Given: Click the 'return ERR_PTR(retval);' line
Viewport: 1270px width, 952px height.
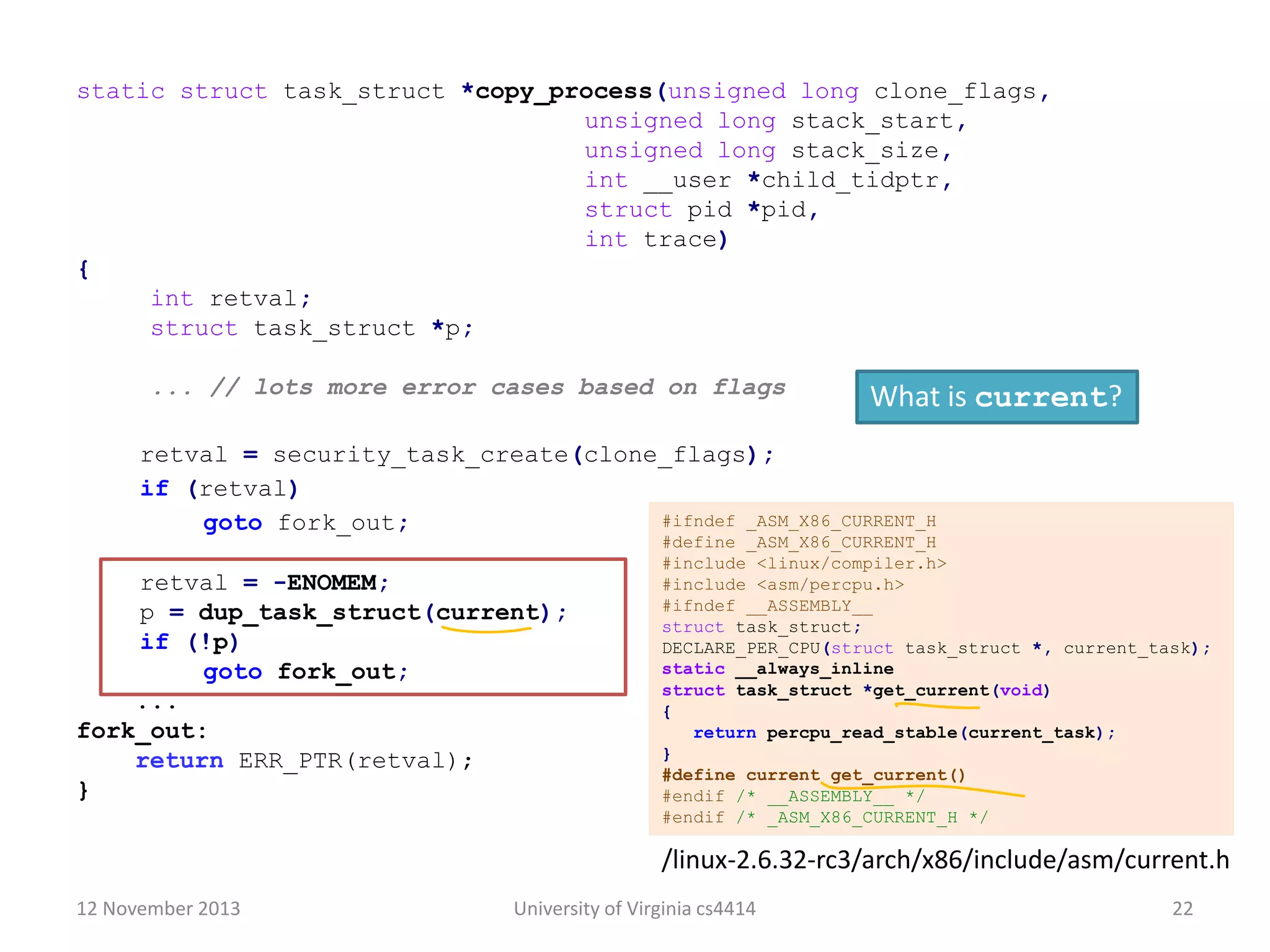Looking at the screenshot, I should [x=304, y=761].
